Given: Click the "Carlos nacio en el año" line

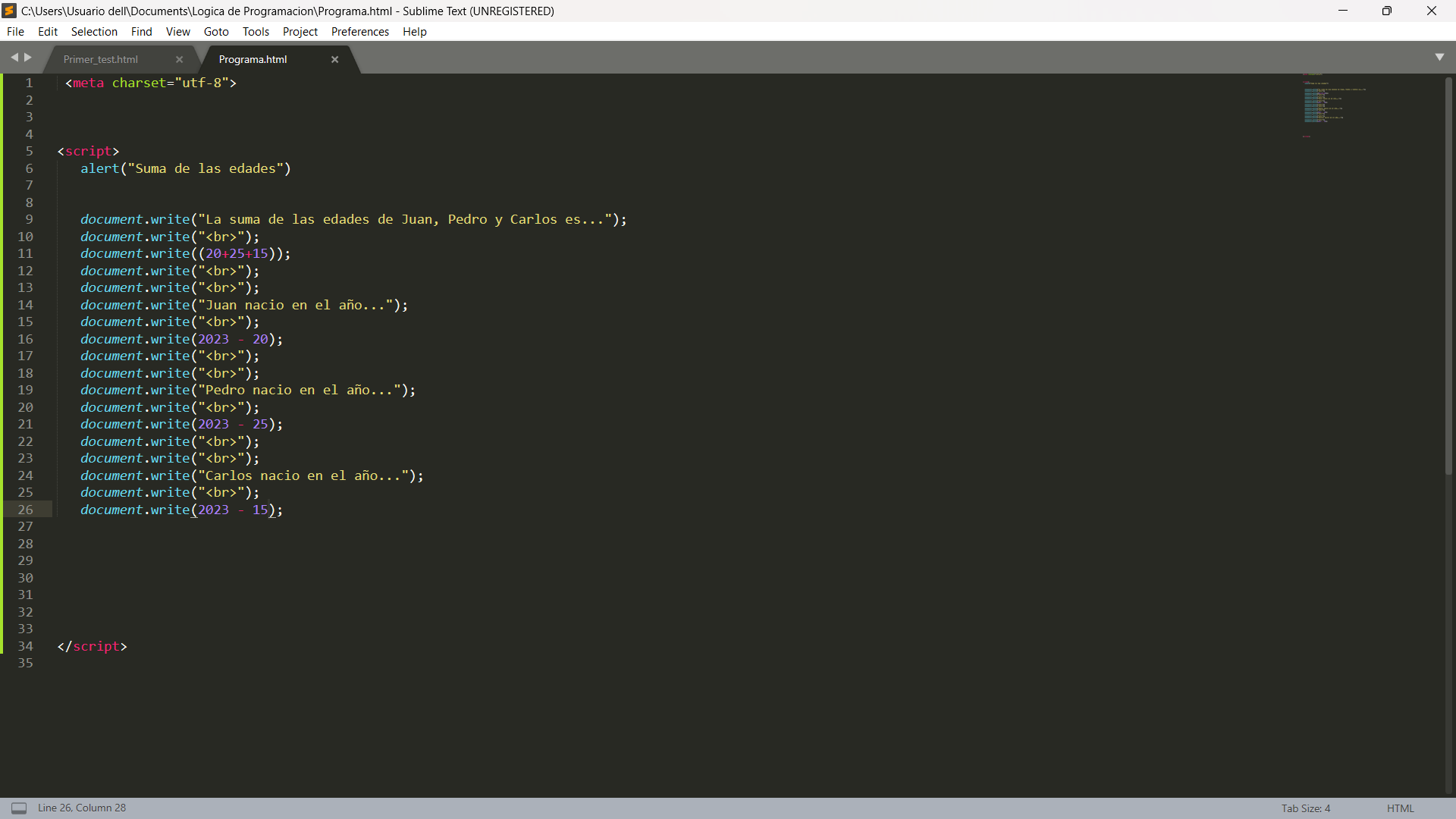Looking at the screenshot, I should [x=252, y=475].
